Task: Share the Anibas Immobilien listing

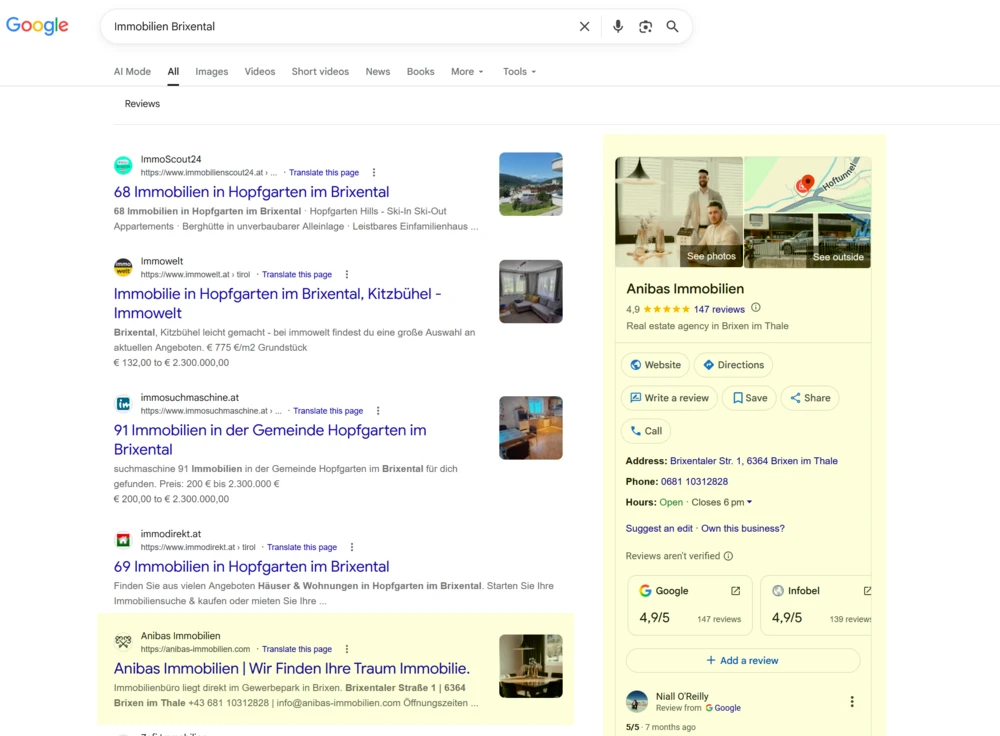Action: [810, 398]
